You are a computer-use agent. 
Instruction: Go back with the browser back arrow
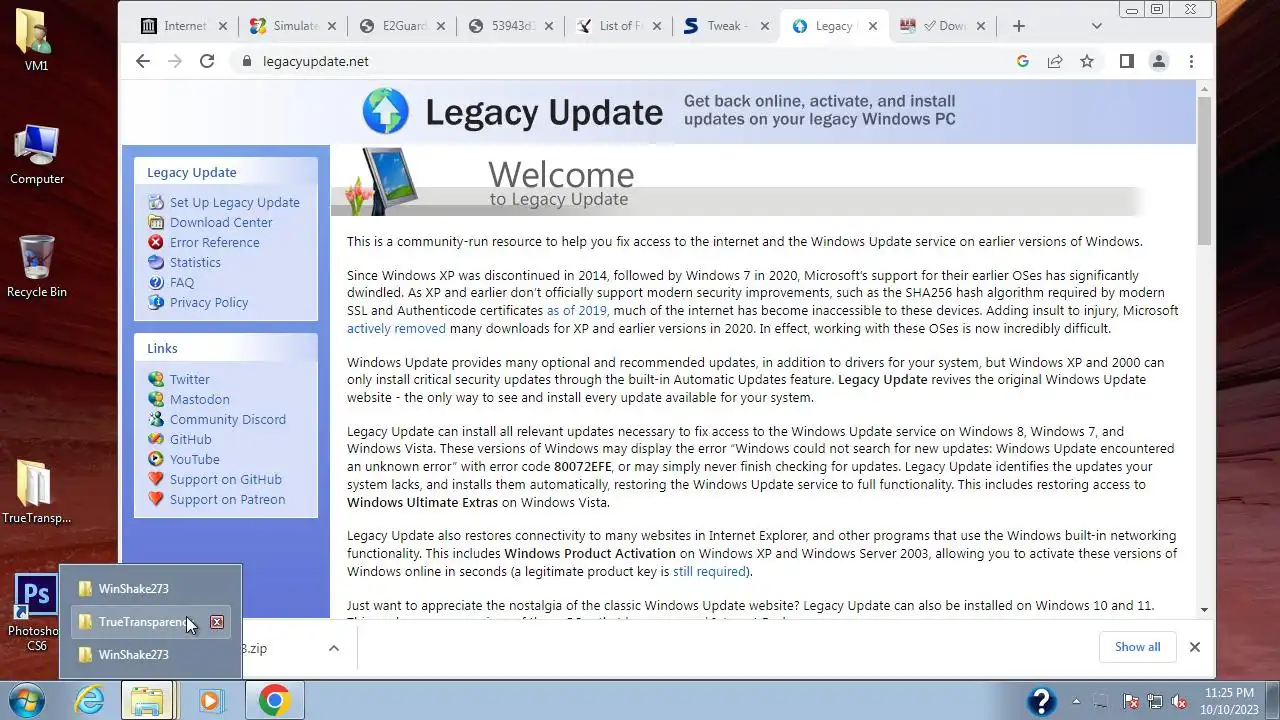[143, 61]
